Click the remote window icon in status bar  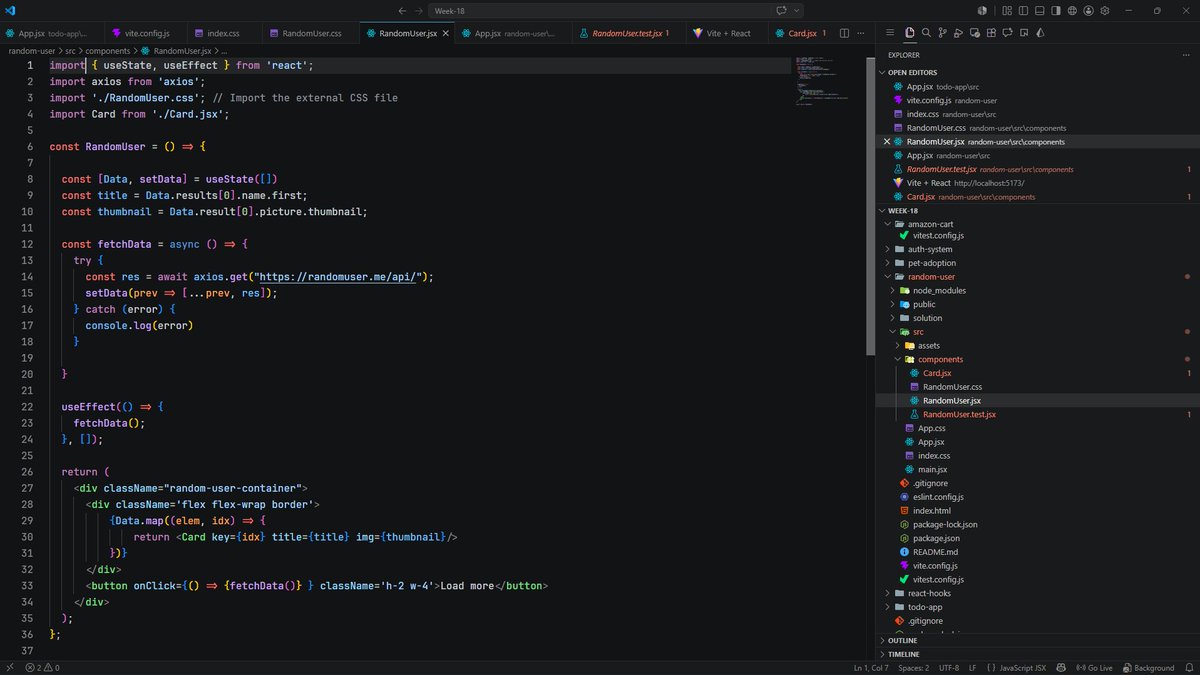tap(8, 667)
